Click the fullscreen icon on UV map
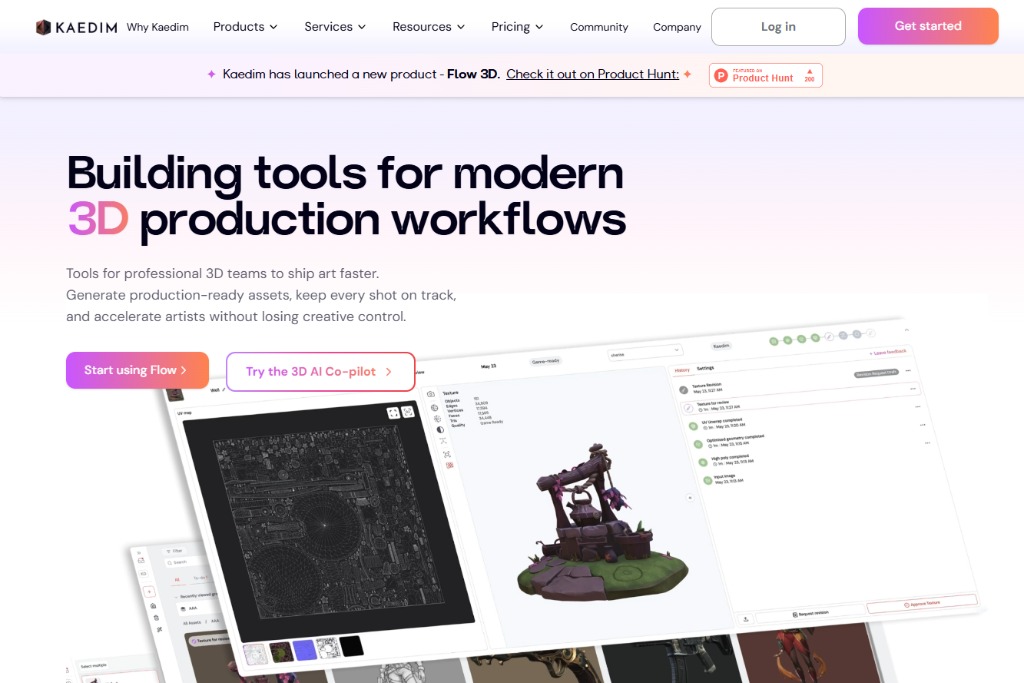1024x683 pixels. pos(393,412)
